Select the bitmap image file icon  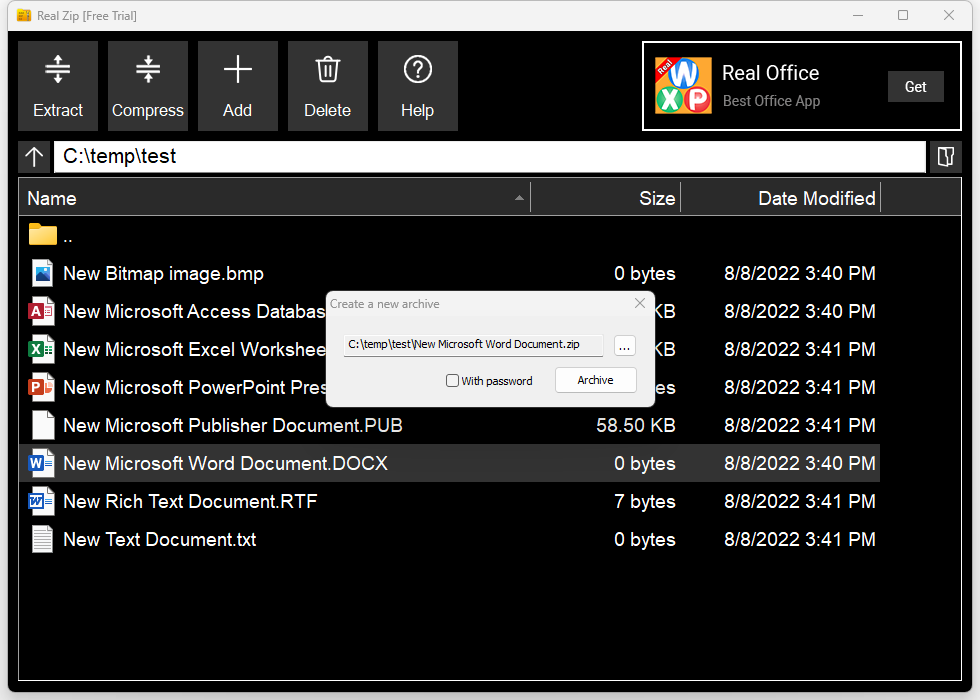coord(42,274)
